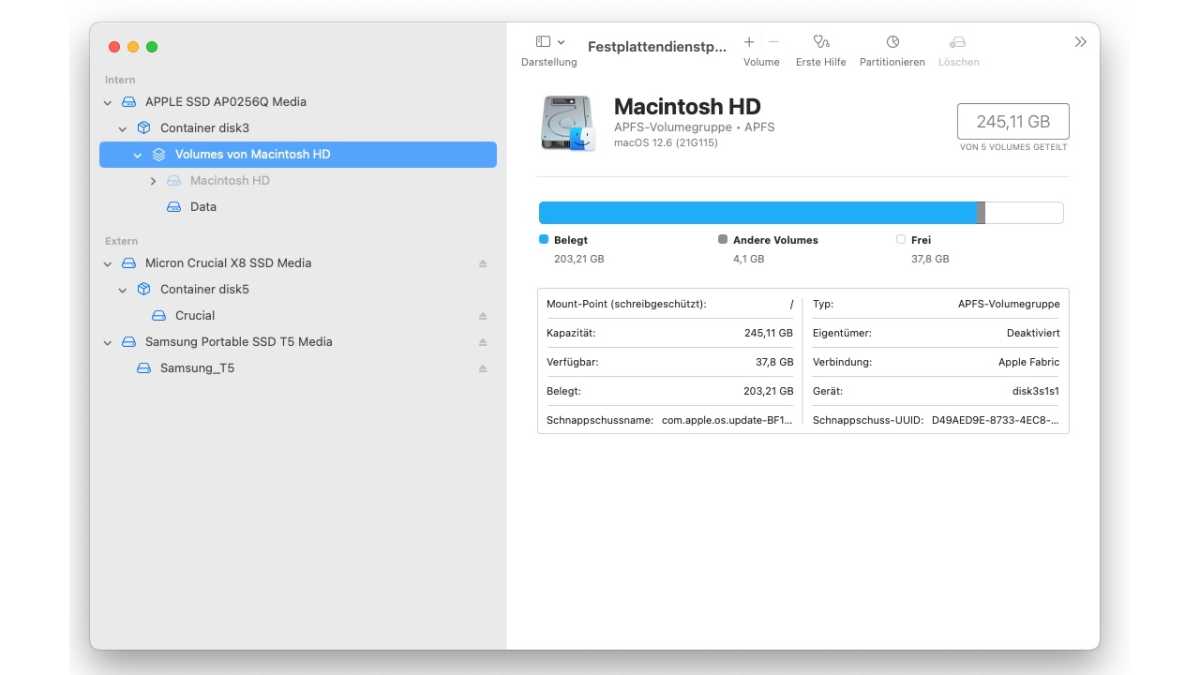The height and width of the screenshot is (675, 1200).
Task: Click the APPLE SSD AP0256Q drive icon
Action: (129, 102)
